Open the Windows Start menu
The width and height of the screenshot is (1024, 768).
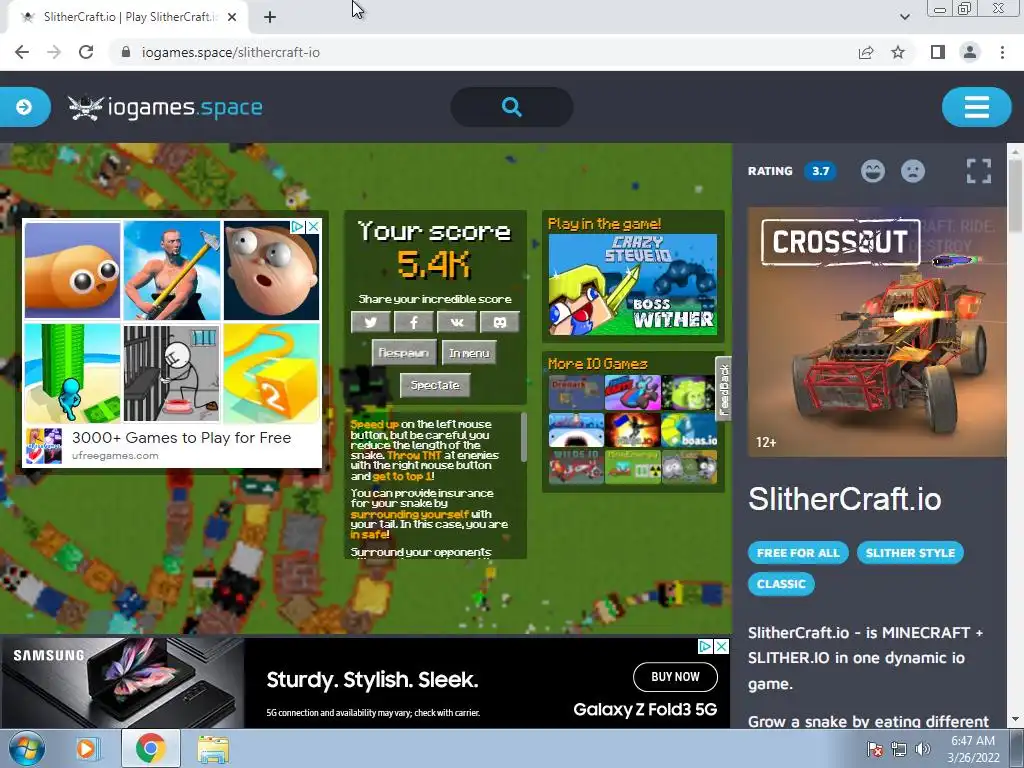[27, 748]
